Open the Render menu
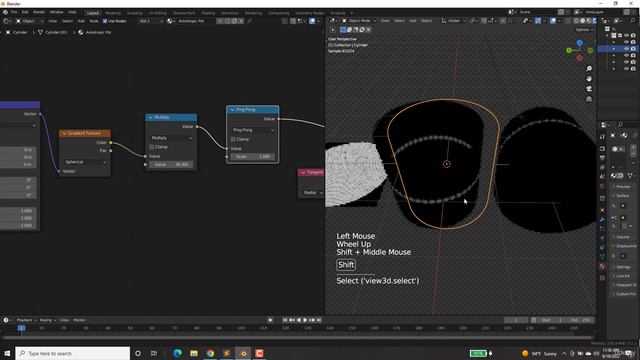Screen dimensions: 640x360 pos(39,12)
